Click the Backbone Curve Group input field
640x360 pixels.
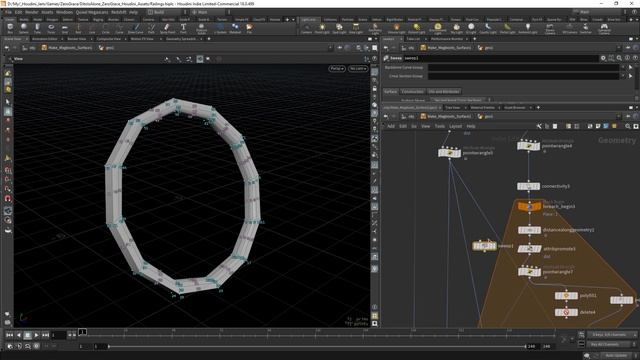[x=523, y=67]
